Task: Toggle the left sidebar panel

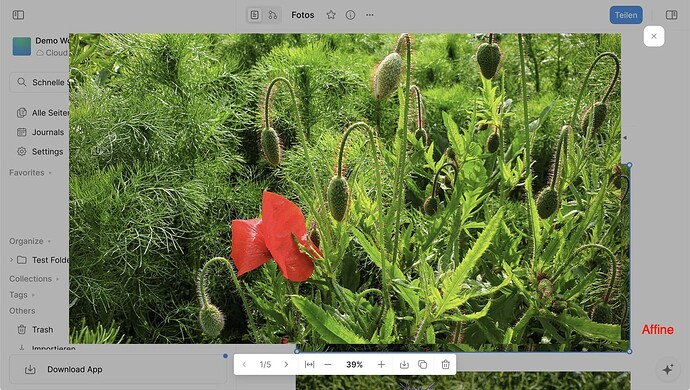Action: 18,15
